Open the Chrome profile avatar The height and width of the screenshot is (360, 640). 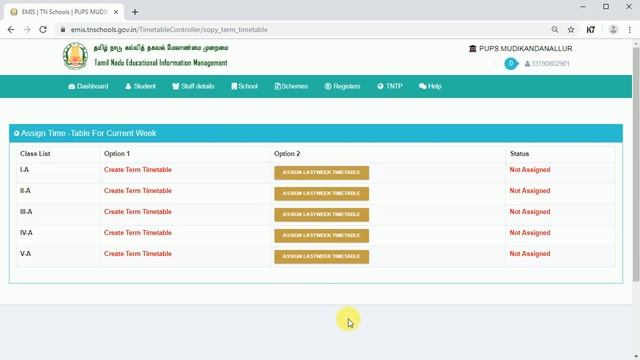tap(613, 29)
